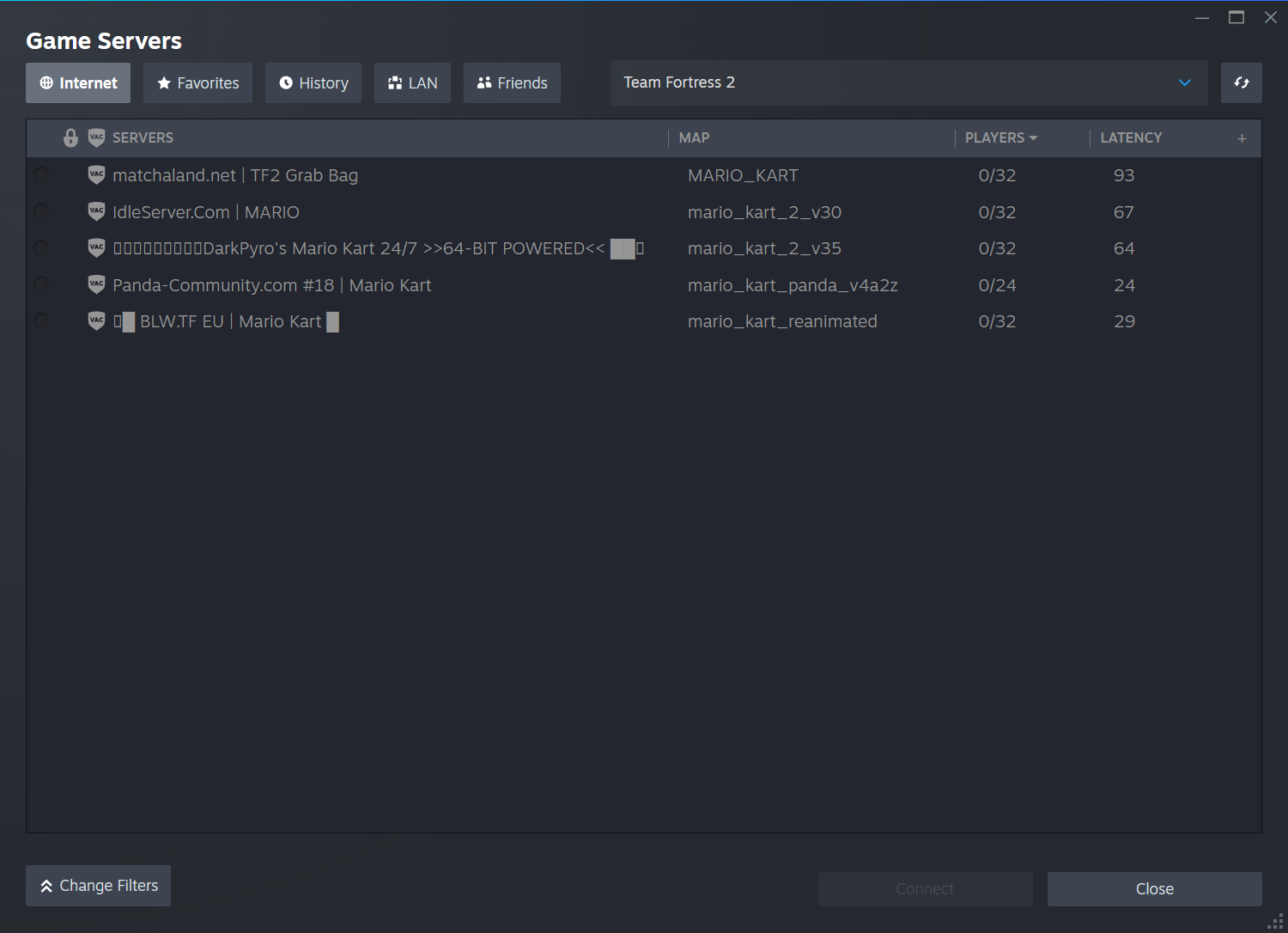Screen dimensions: 1288x933
Task: Add a column with the plus icon
Action: pyautogui.click(x=1242, y=138)
